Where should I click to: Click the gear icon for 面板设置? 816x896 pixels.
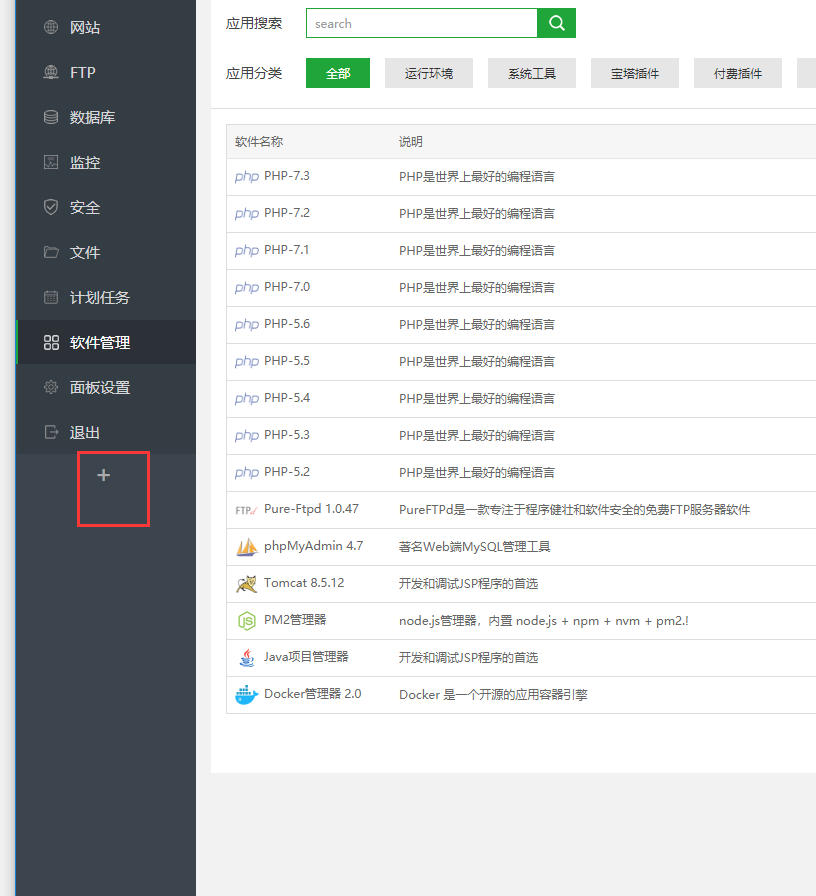(x=51, y=387)
